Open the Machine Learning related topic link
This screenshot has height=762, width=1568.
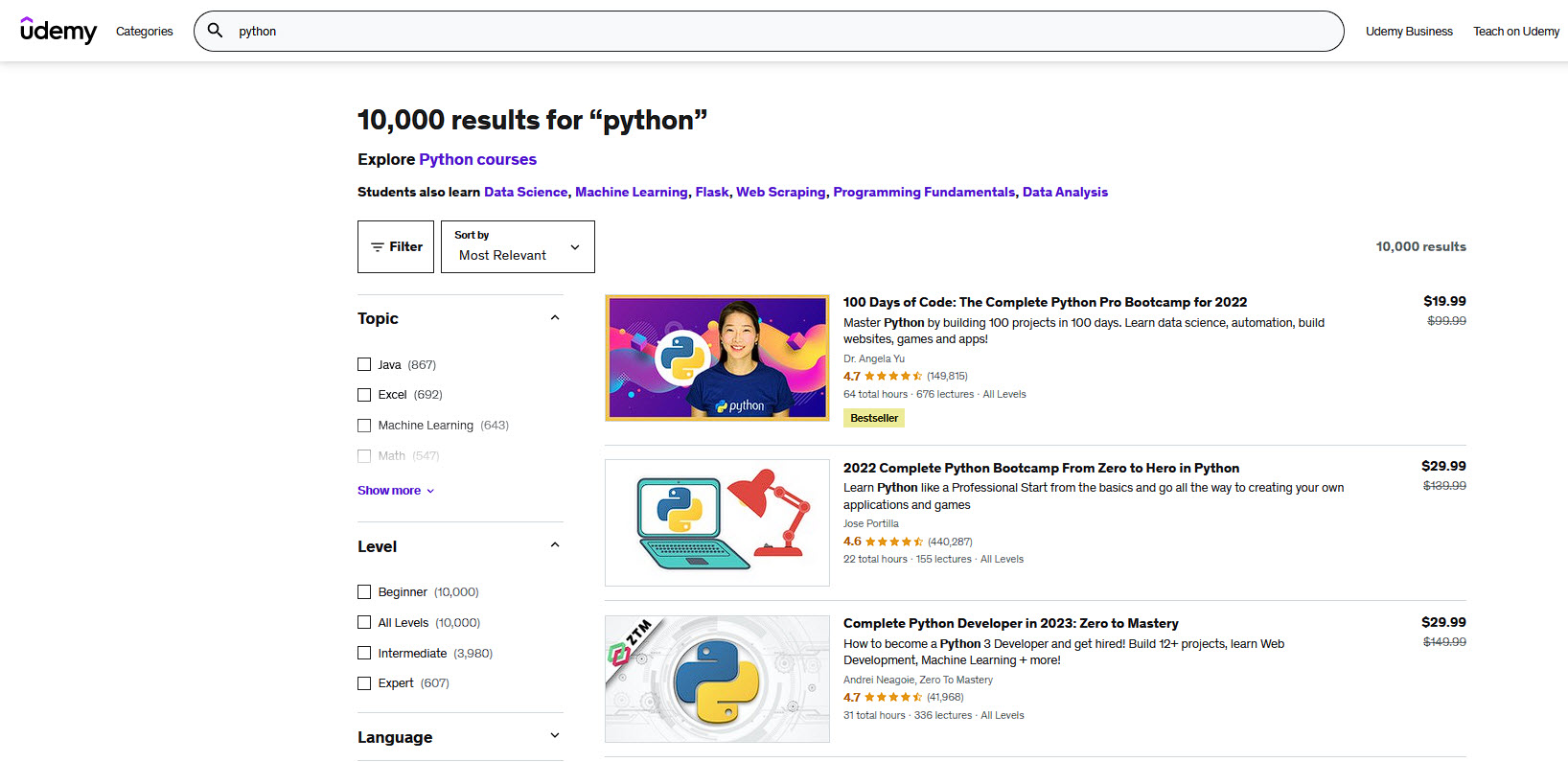pyautogui.click(x=632, y=192)
